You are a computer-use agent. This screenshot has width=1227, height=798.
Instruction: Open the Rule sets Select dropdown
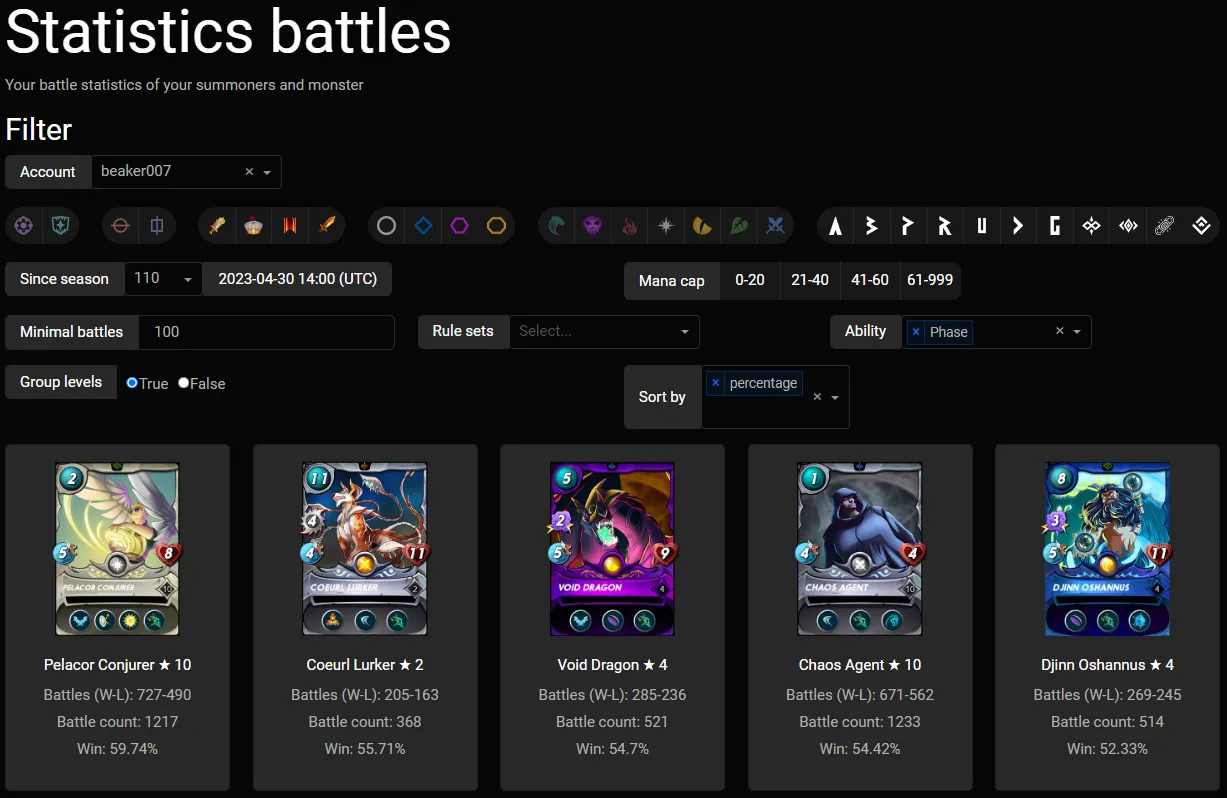pyautogui.click(x=604, y=331)
